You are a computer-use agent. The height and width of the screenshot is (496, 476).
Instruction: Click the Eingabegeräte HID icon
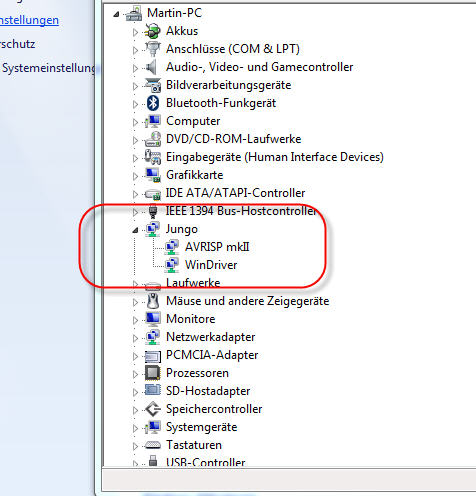click(x=153, y=157)
